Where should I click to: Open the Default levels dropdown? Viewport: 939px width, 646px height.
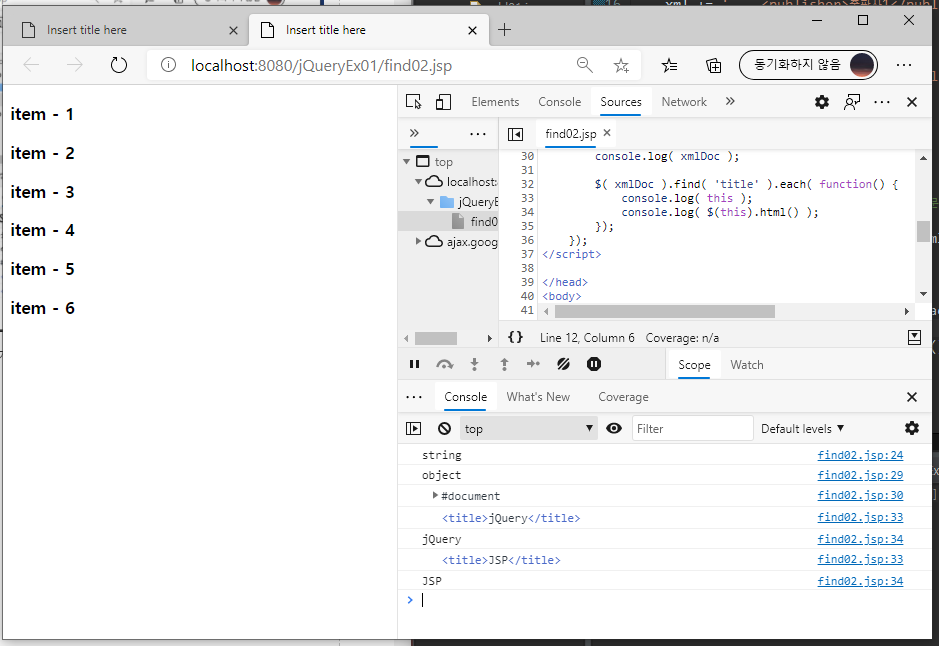pyautogui.click(x=802, y=429)
